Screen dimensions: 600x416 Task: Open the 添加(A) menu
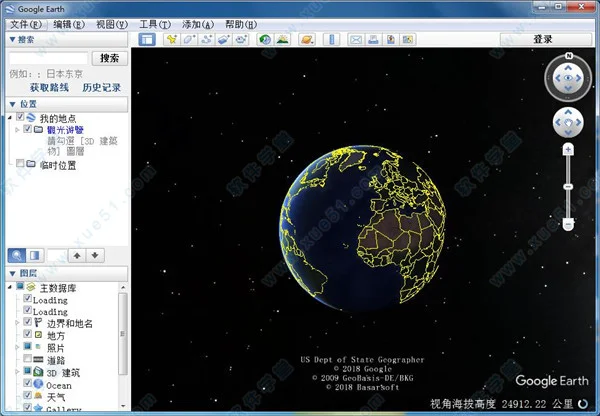coord(198,24)
